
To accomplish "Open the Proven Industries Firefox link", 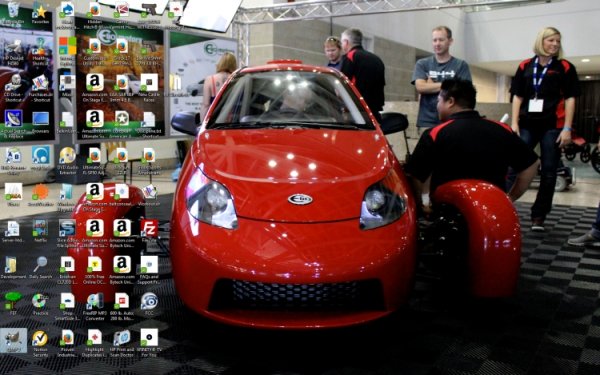I will (67, 343).
